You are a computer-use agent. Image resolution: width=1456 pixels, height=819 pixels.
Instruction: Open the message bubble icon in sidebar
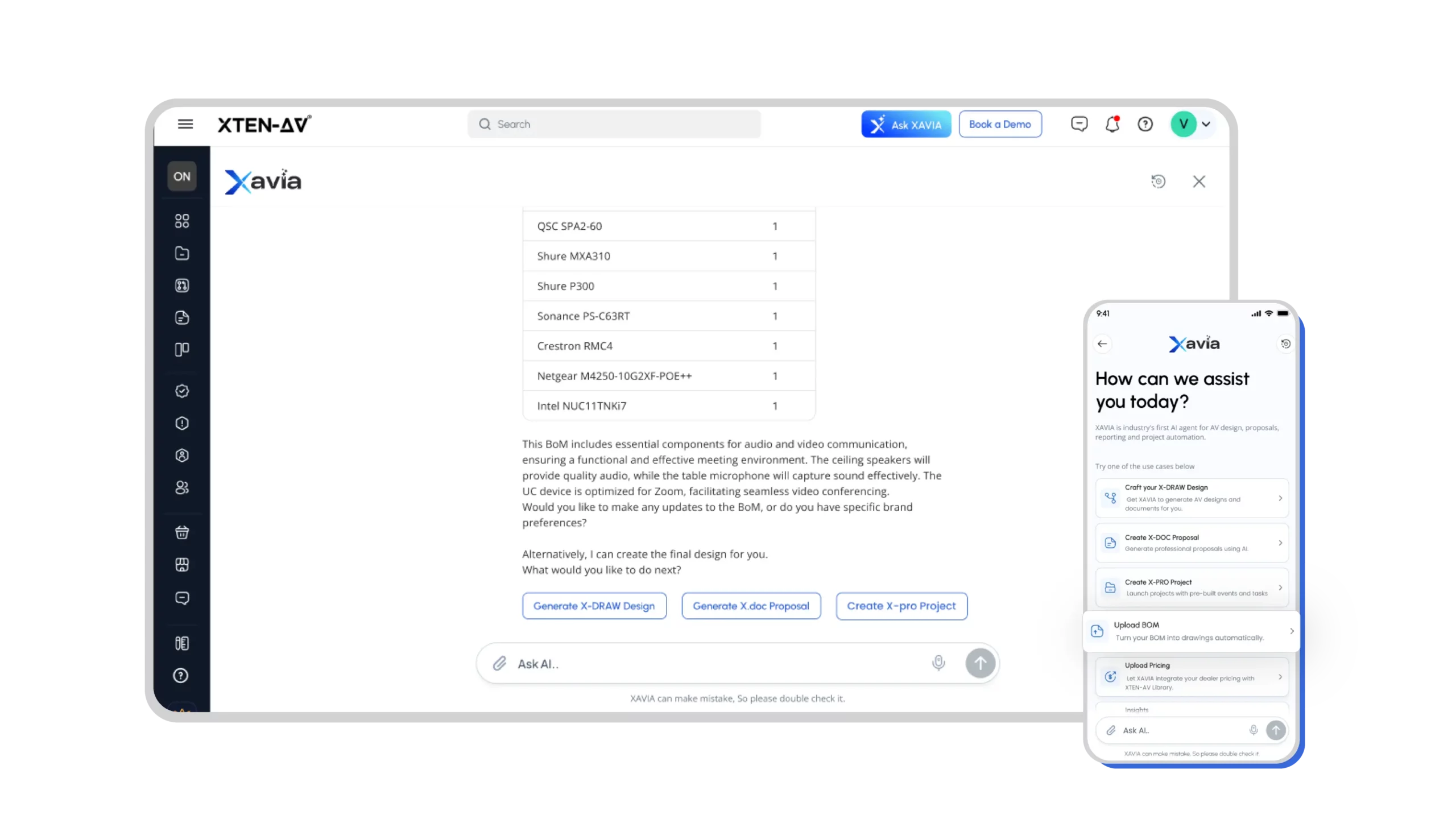pos(181,598)
